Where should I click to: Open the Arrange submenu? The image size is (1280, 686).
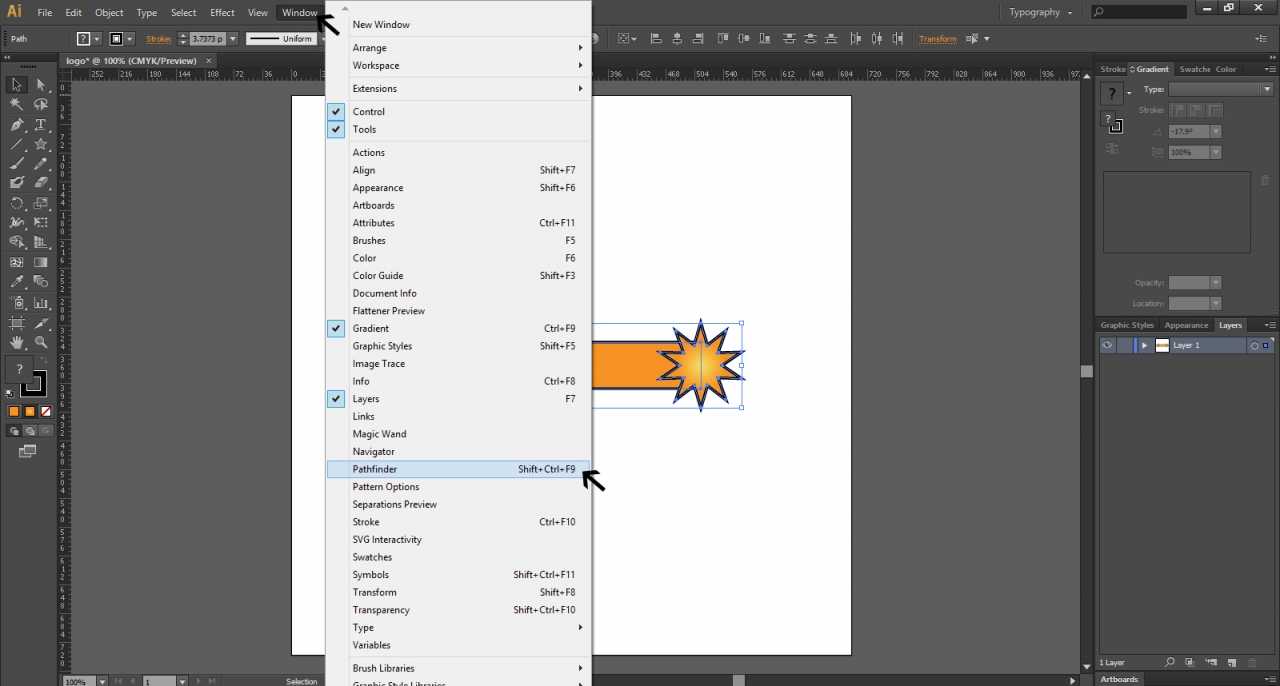coord(459,48)
